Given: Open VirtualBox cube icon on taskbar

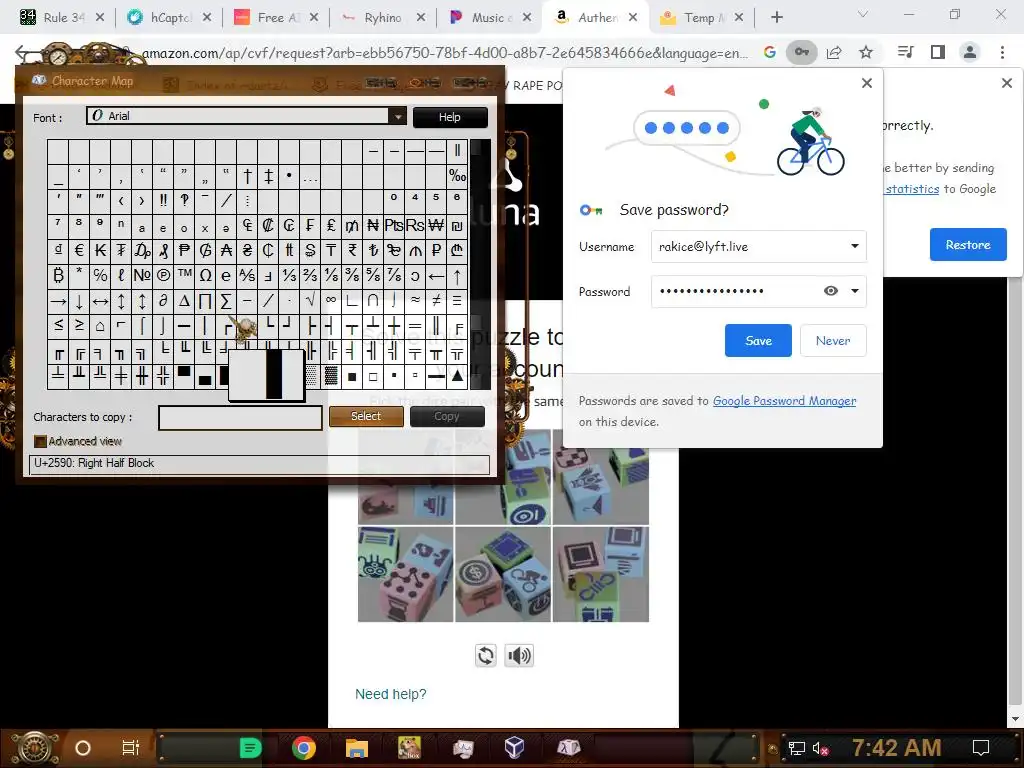Looking at the screenshot, I should 515,747.
